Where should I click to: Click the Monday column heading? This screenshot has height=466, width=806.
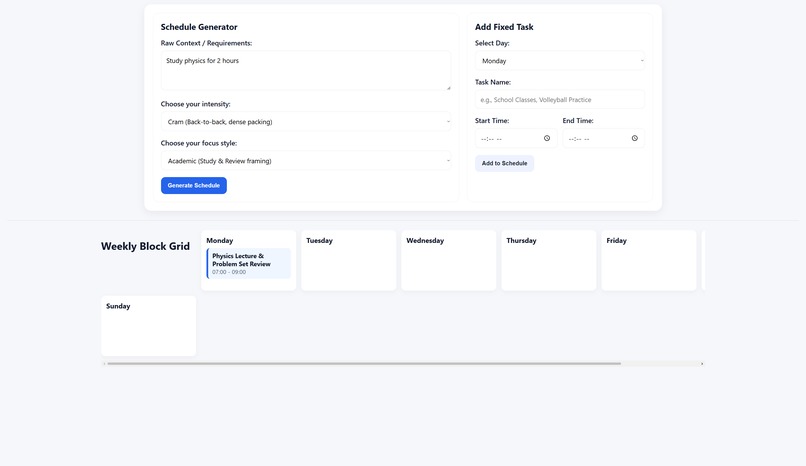click(219, 240)
